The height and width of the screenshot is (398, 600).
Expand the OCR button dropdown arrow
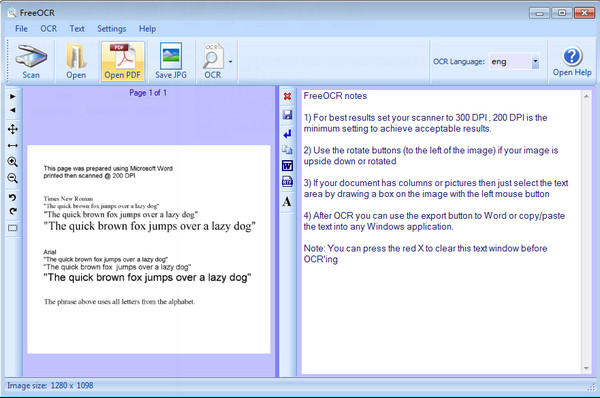[x=230, y=62]
